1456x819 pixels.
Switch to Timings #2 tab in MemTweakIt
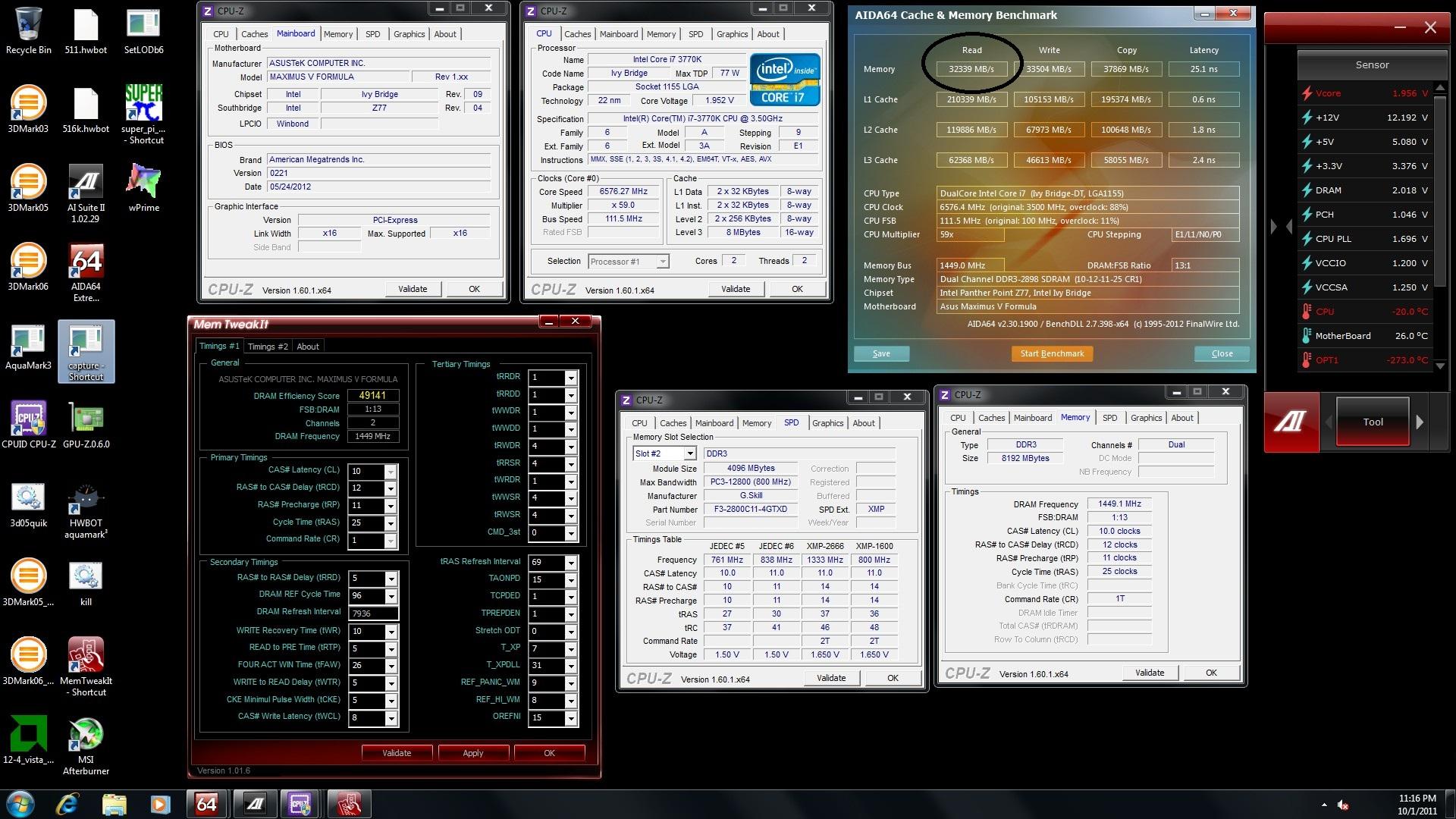coord(268,347)
